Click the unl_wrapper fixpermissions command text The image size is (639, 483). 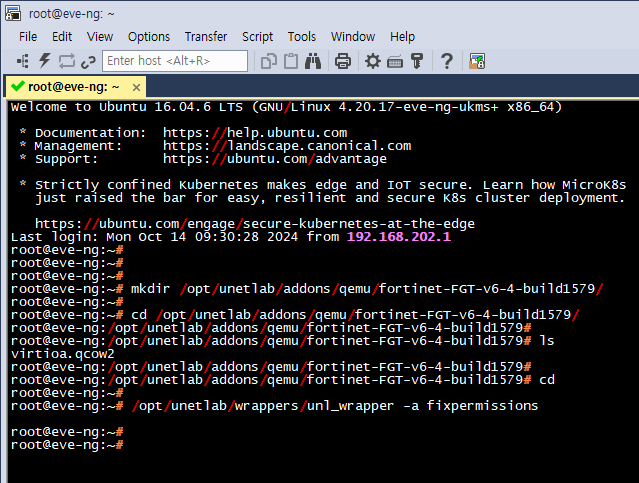(x=335, y=406)
